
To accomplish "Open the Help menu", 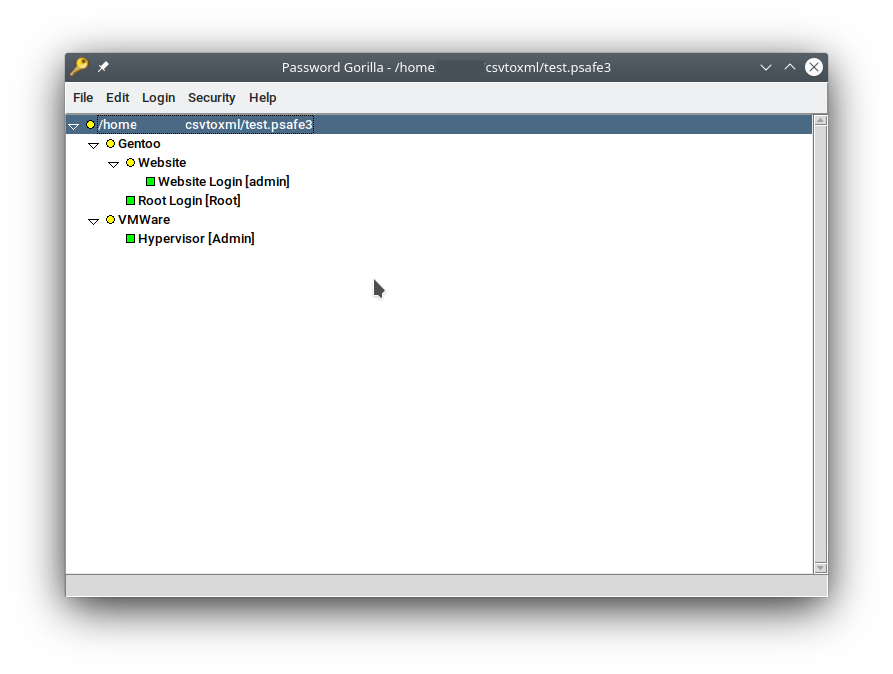I will coord(263,97).
